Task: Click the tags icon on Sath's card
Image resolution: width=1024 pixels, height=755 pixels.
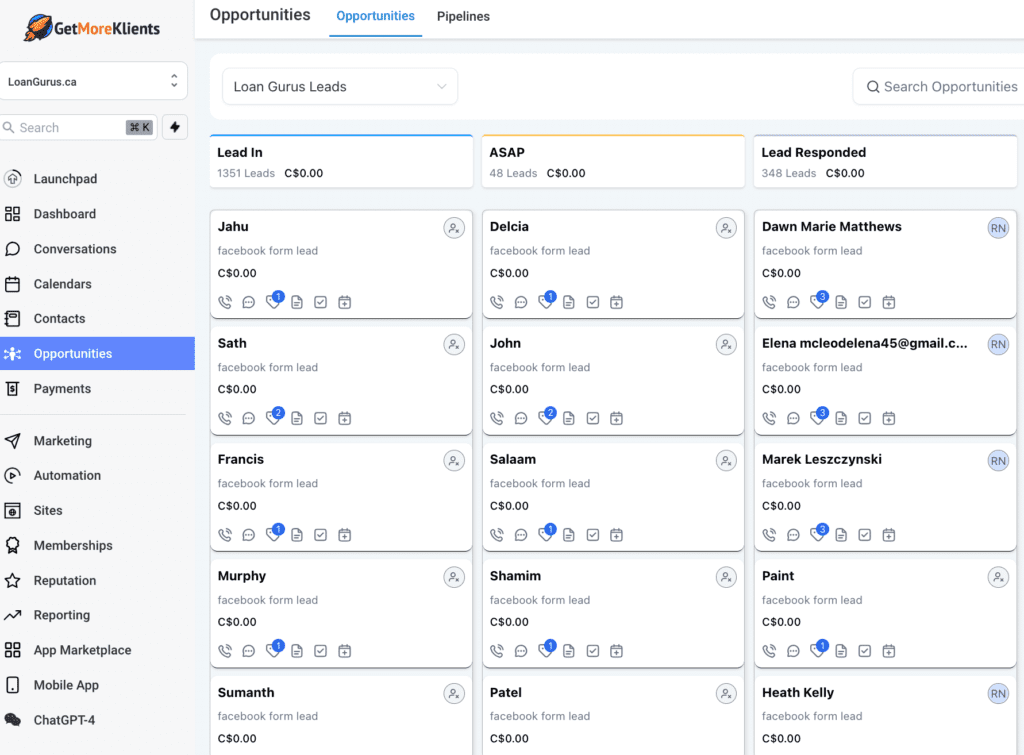Action: (273, 418)
